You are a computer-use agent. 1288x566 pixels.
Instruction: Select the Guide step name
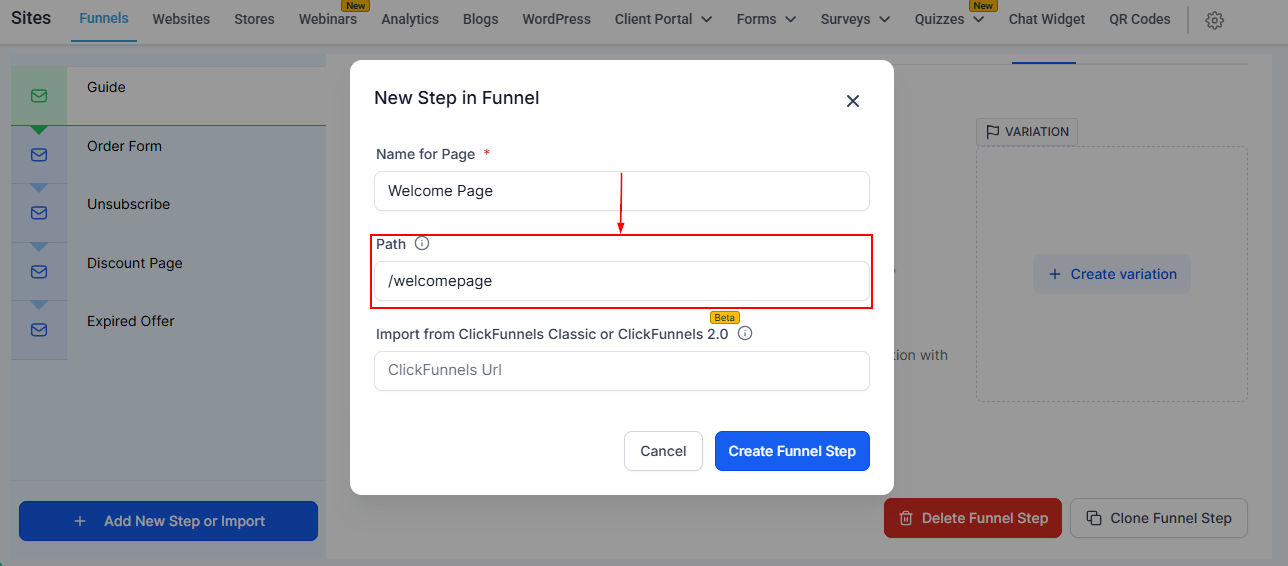pos(106,87)
